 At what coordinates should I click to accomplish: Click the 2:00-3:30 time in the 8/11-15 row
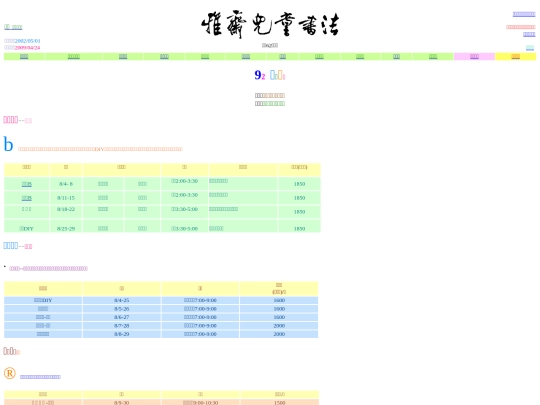(x=185, y=195)
